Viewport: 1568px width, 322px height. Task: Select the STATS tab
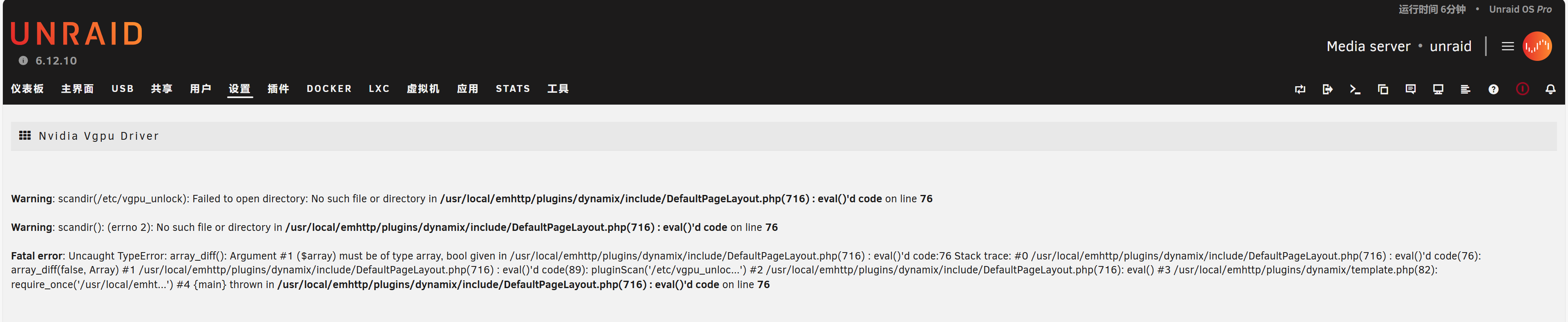coord(513,89)
